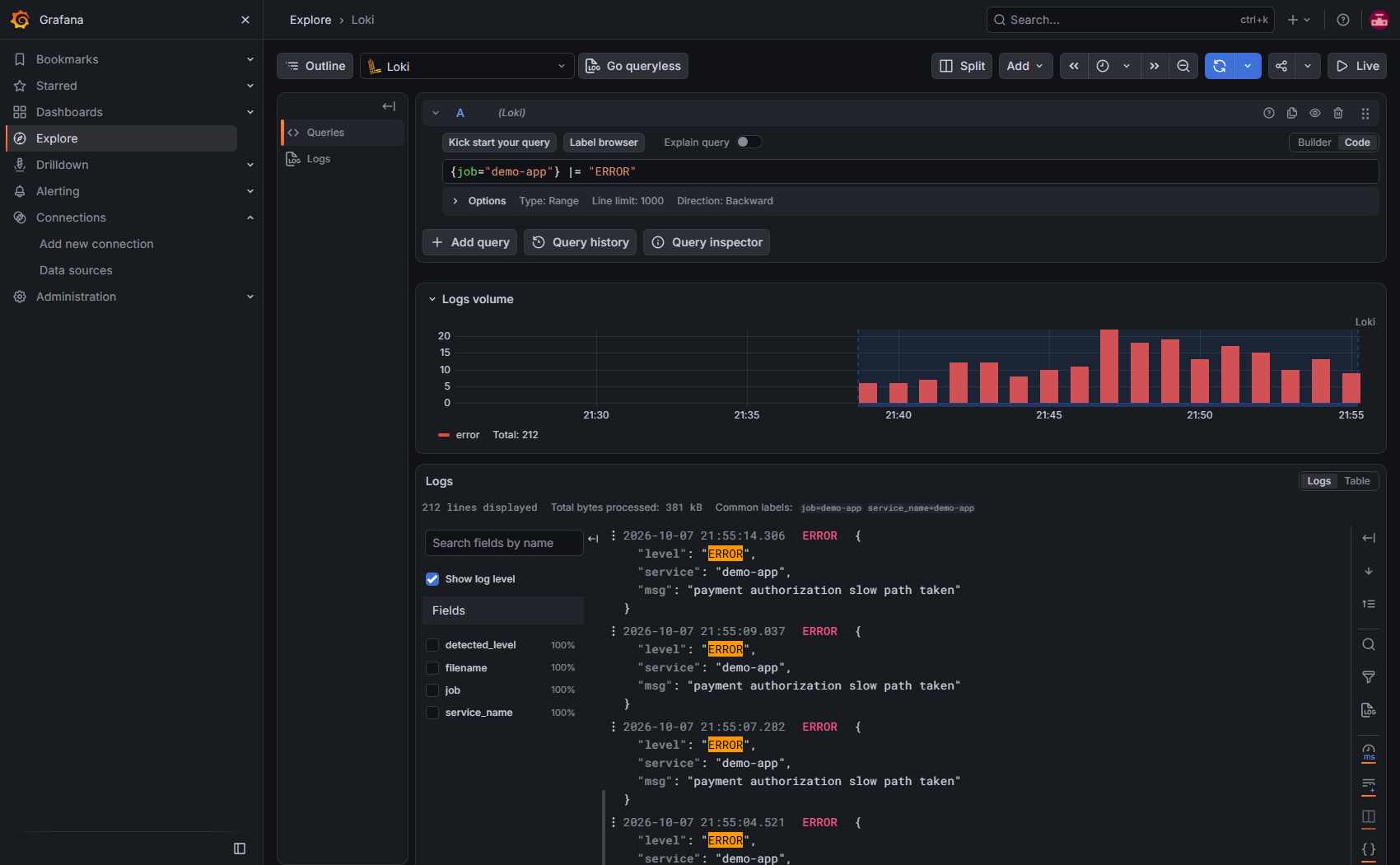
Task: Open auto-refresh interval dropdown
Action: pyautogui.click(x=1248, y=66)
